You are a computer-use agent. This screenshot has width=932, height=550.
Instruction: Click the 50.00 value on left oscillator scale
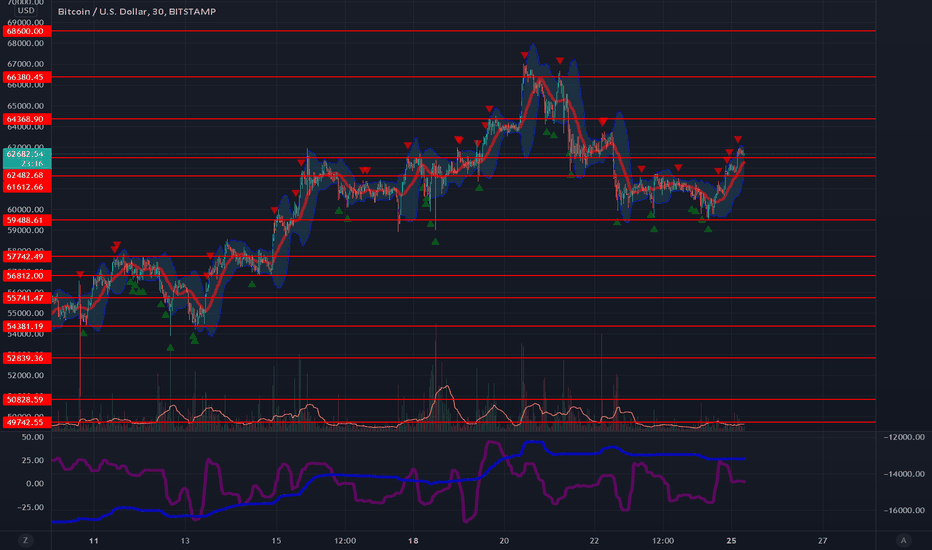pyautogui.click(x=33, y=437)
